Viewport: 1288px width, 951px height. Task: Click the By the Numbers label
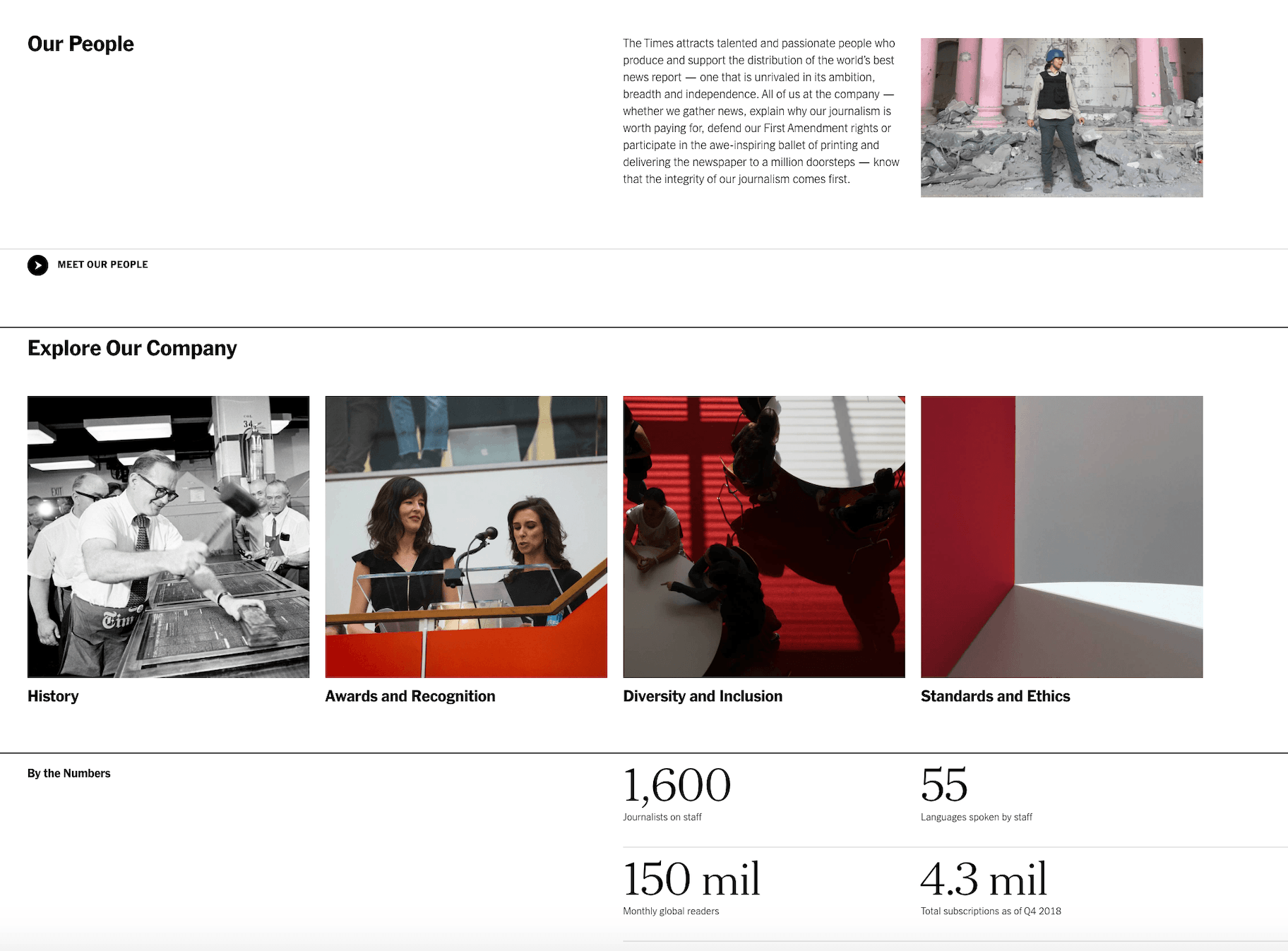click(68, 772)
